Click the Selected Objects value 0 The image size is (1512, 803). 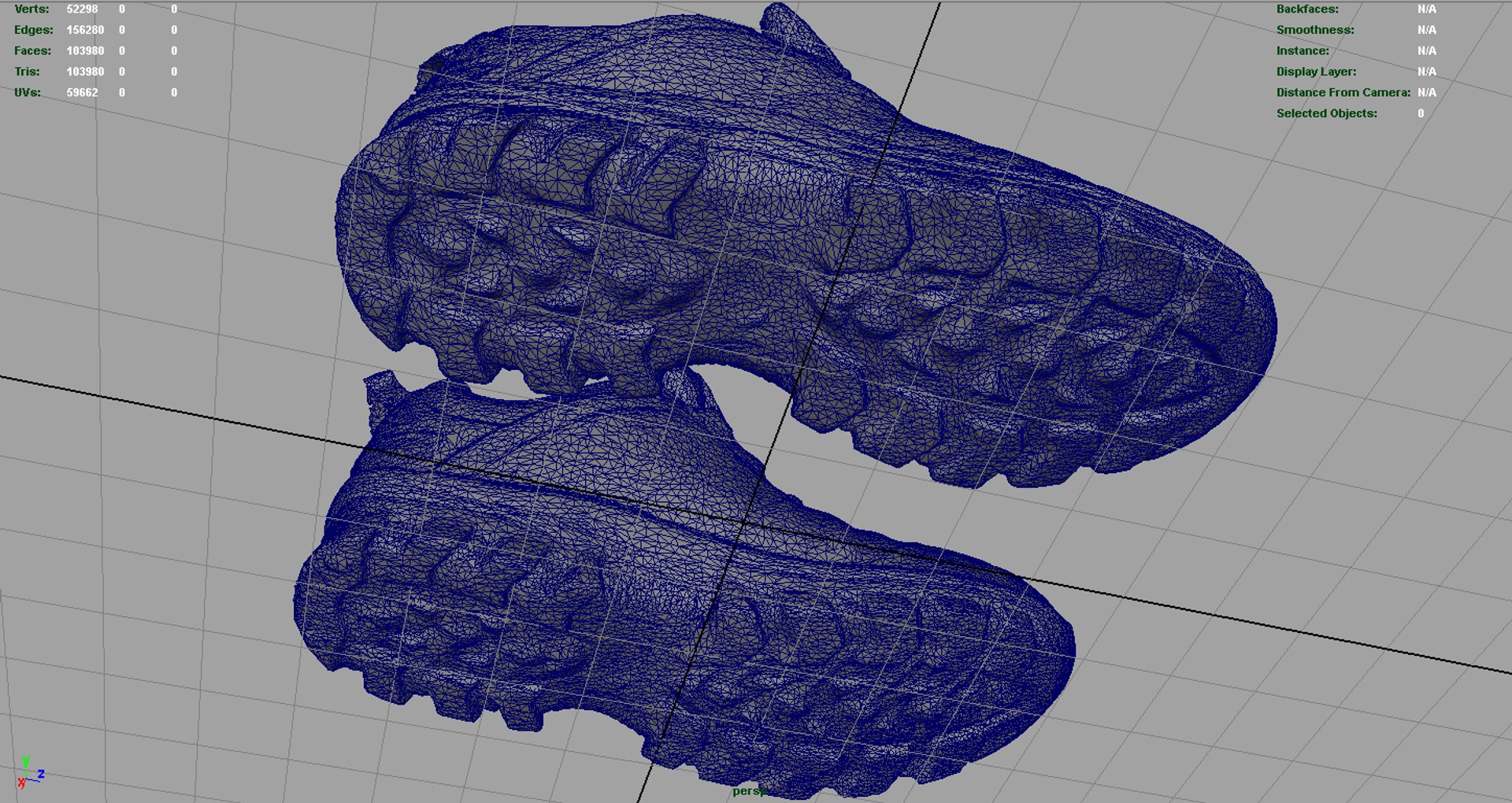[1421, 113]
